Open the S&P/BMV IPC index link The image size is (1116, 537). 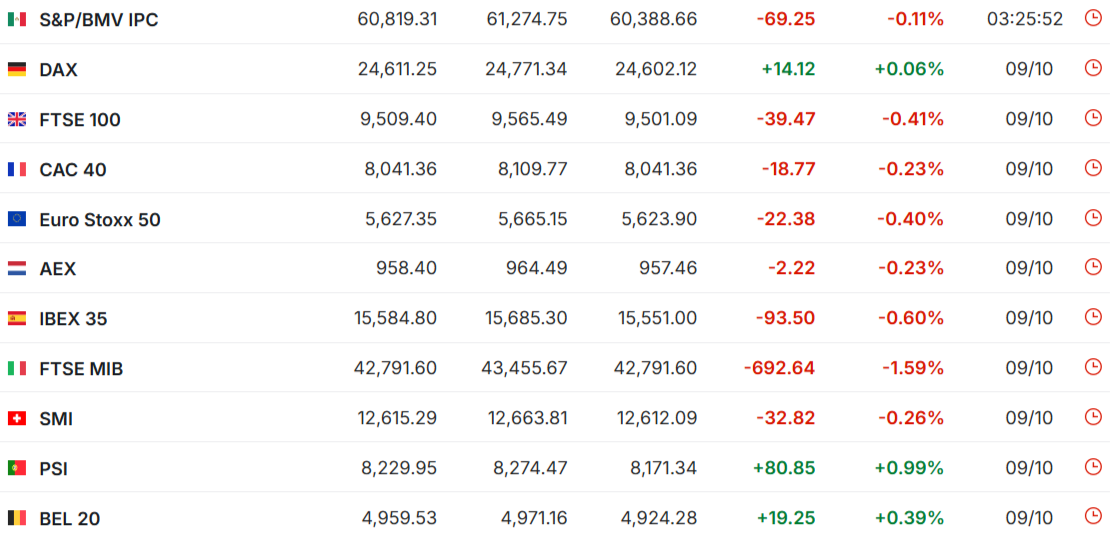click(98, 19)
